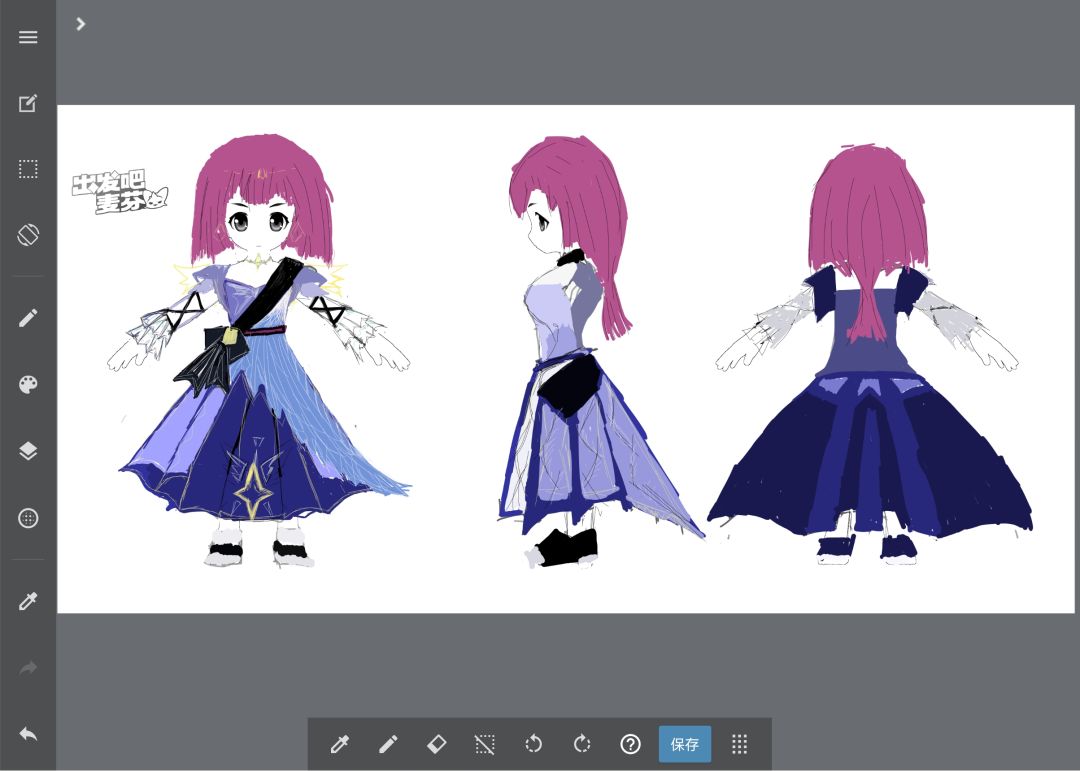The height and width of the screenshot is (771, 1080).
Task: Toggle deselect selection icon in bottom toolbar
Action: coord(485,744)
